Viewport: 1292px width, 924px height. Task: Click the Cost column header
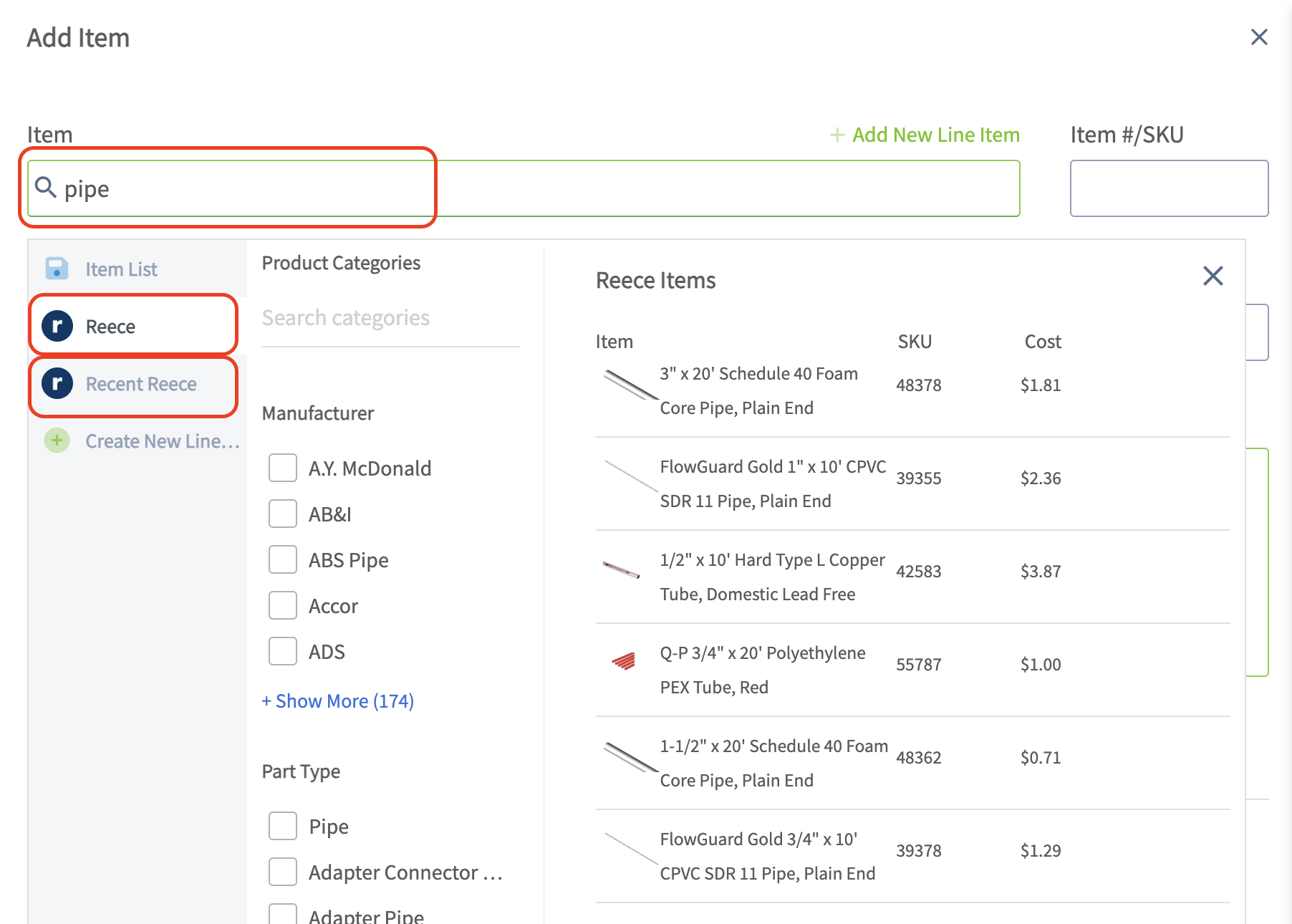pyautogui.click(x=1043, y=342)
